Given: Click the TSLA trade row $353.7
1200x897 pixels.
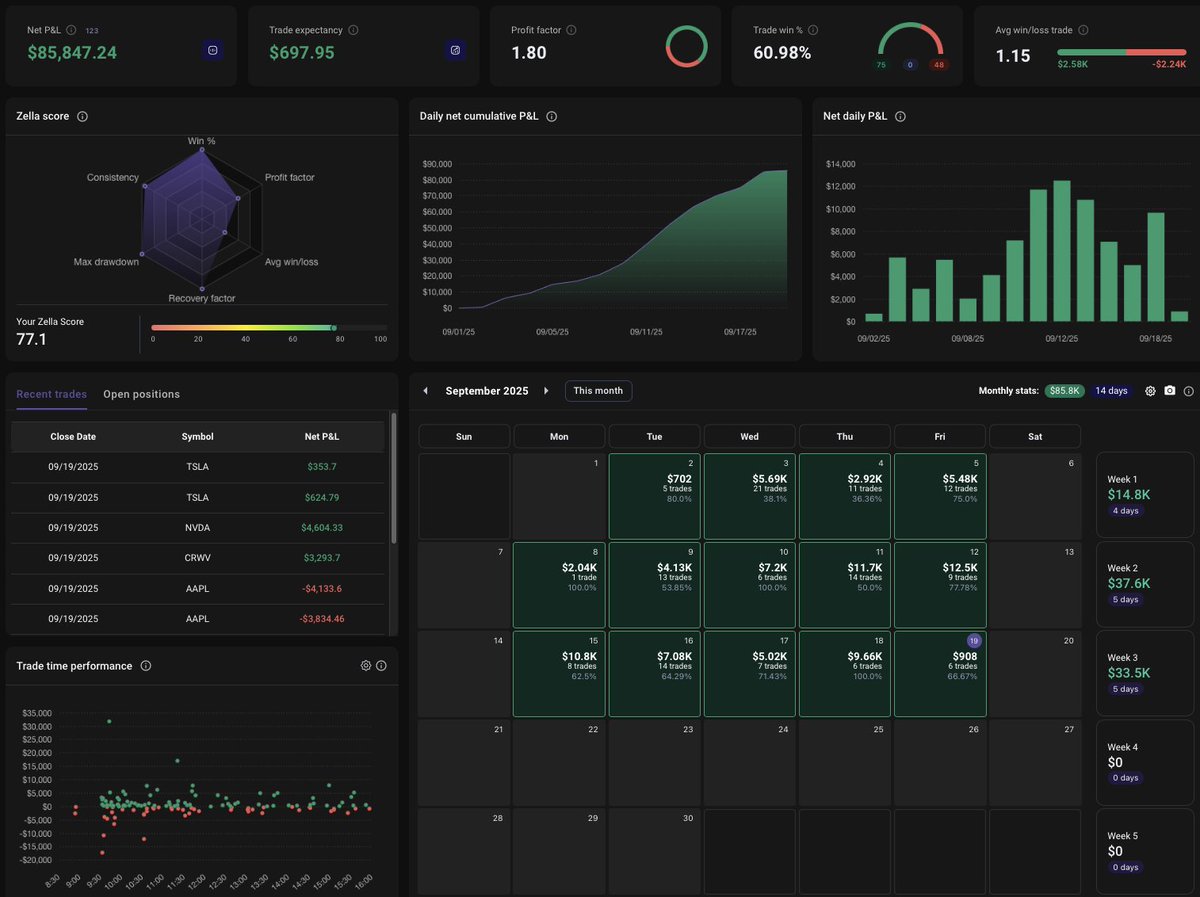Looking at the screenshot, I should [x=197, y=467].
